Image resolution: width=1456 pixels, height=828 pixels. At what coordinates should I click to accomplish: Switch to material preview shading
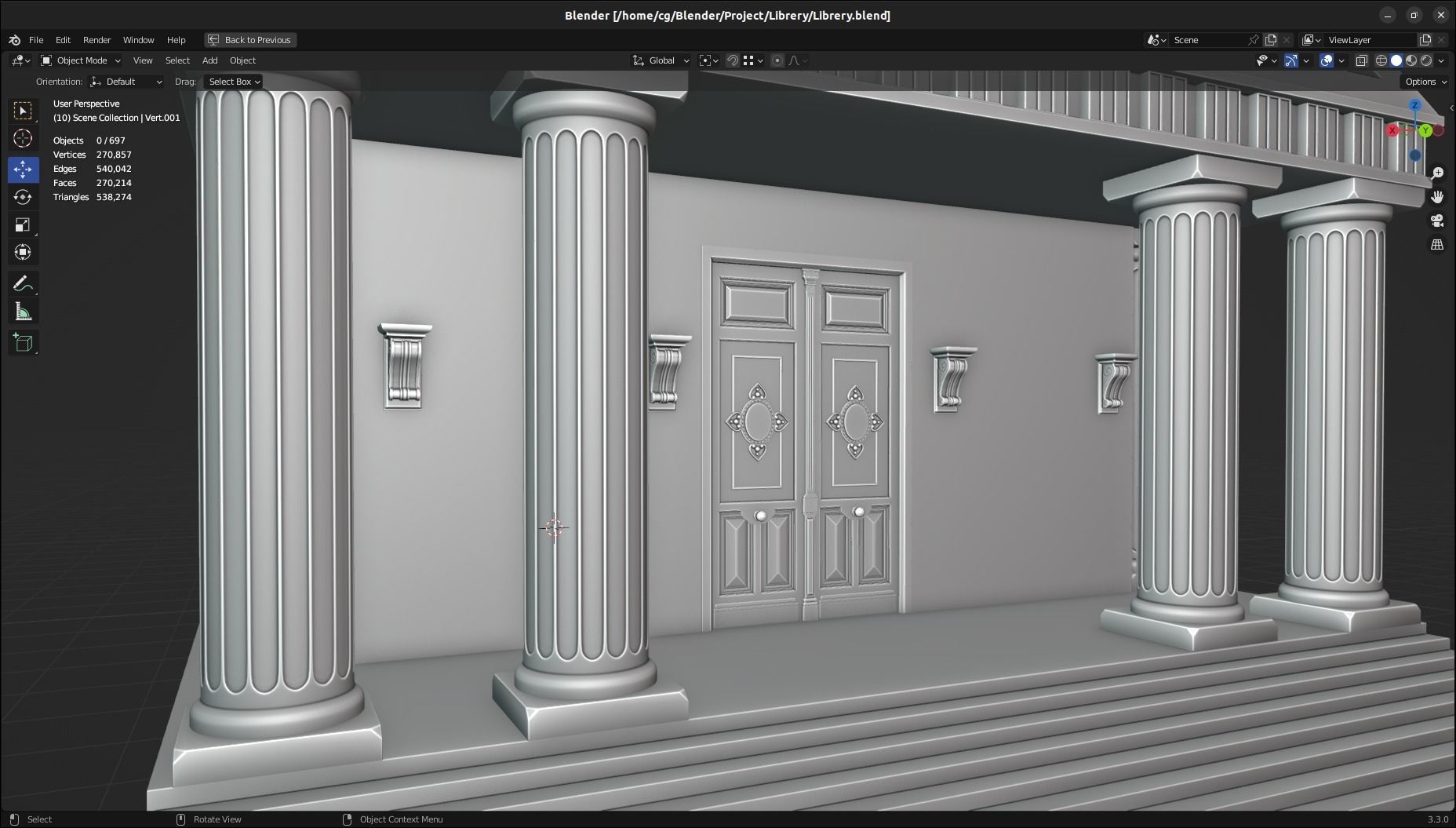[1411, 60]
